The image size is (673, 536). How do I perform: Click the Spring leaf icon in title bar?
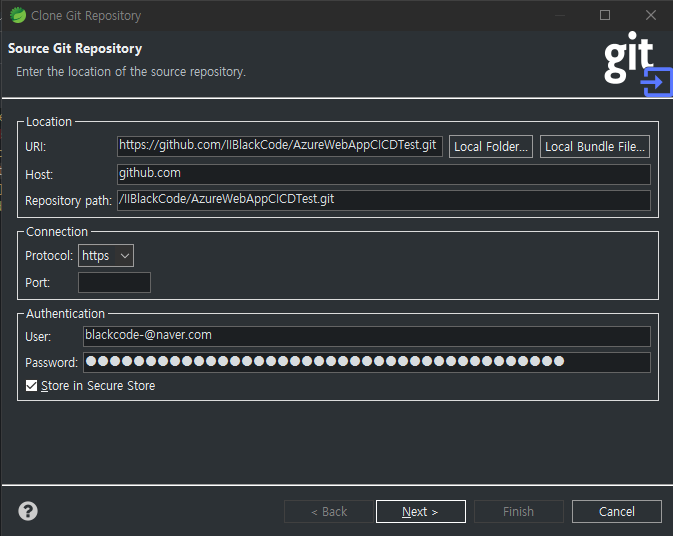point(18,15)
